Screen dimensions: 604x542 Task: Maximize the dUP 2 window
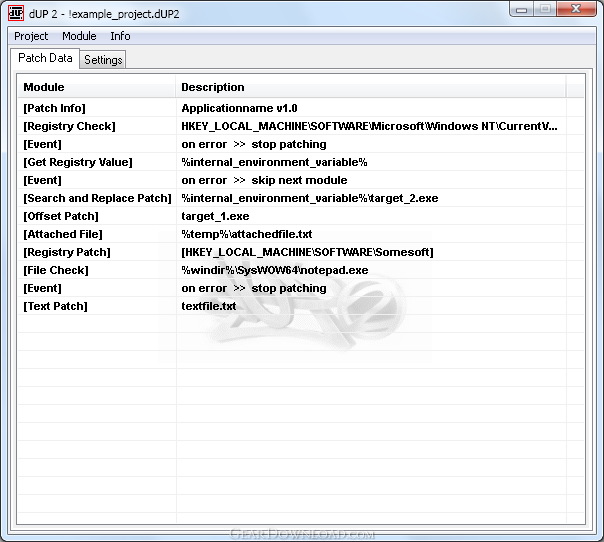[545, 9]
